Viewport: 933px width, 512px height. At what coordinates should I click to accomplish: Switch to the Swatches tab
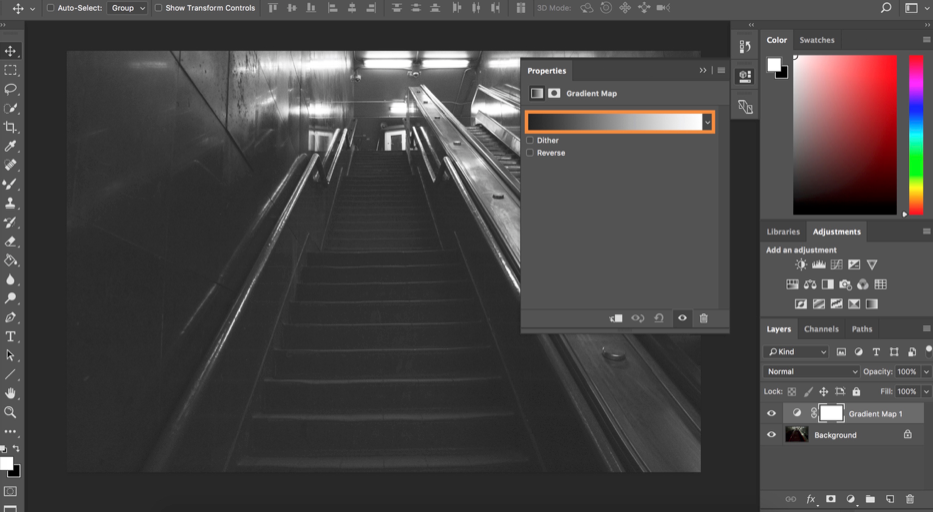coord(816,40)
